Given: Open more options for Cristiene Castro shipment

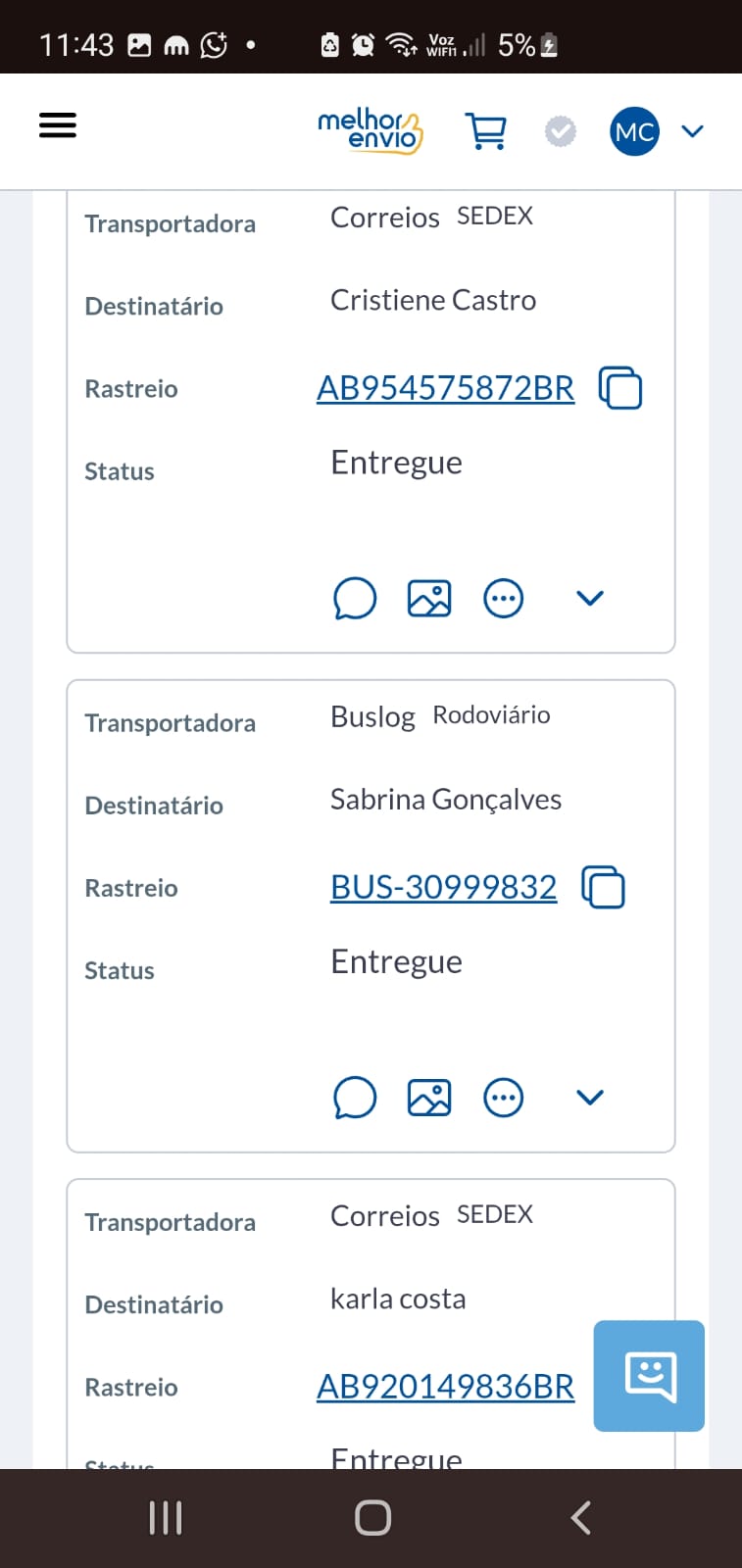Looking at the screenshot, I should tap(504, 598).
